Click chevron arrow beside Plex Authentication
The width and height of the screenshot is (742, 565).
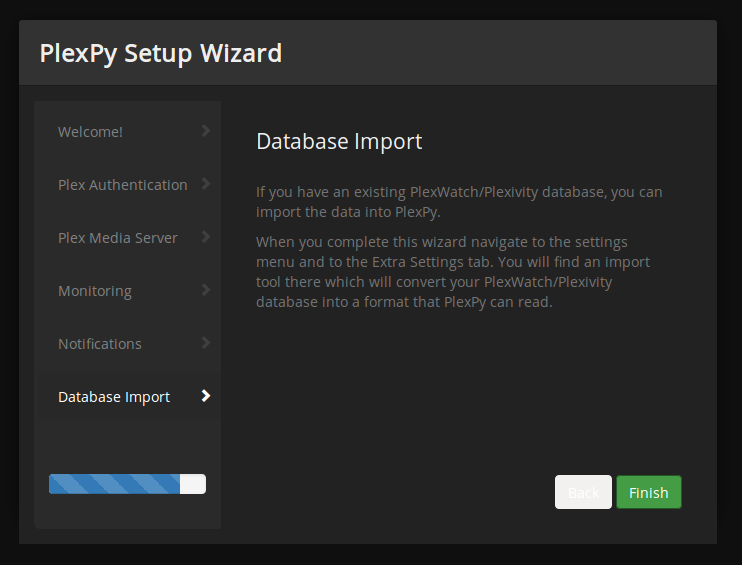click(205, 184)
